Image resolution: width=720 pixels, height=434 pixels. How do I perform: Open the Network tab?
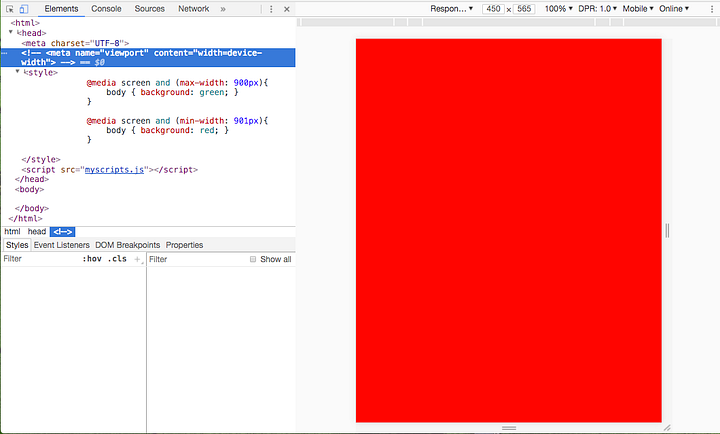tap(193, 9)
